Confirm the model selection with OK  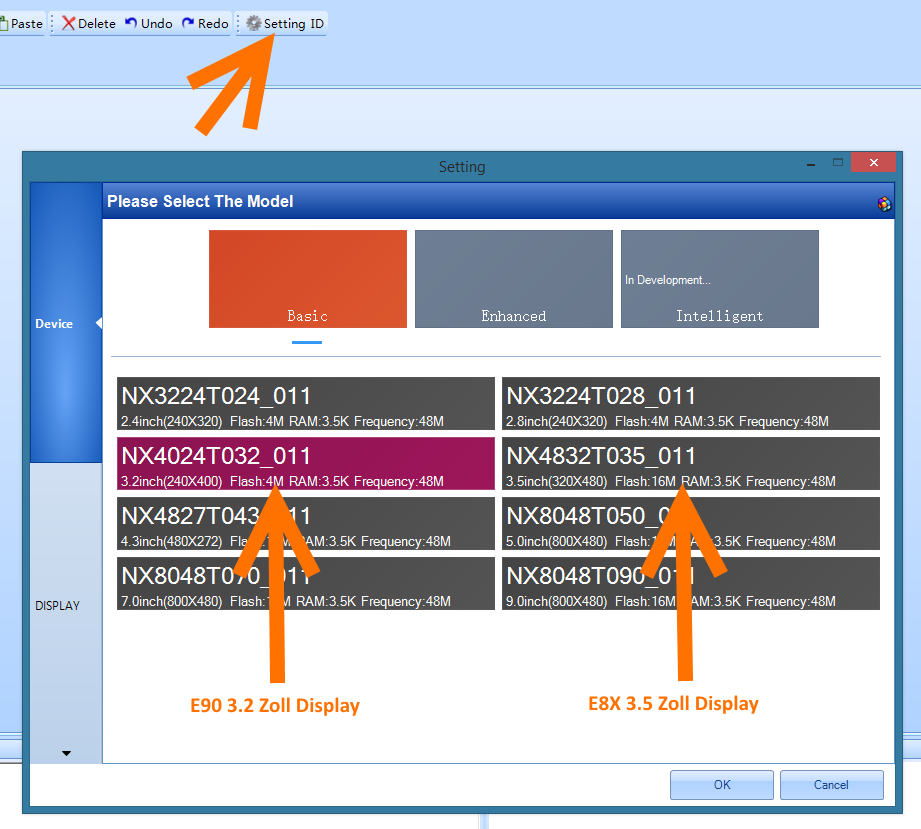click(721, 784)
